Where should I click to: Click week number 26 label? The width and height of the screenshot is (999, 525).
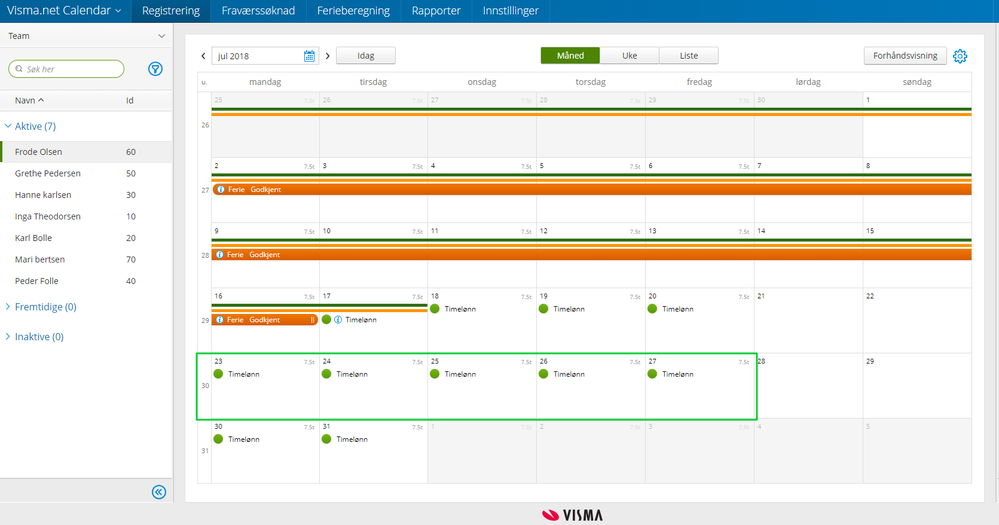click(205, 126)
